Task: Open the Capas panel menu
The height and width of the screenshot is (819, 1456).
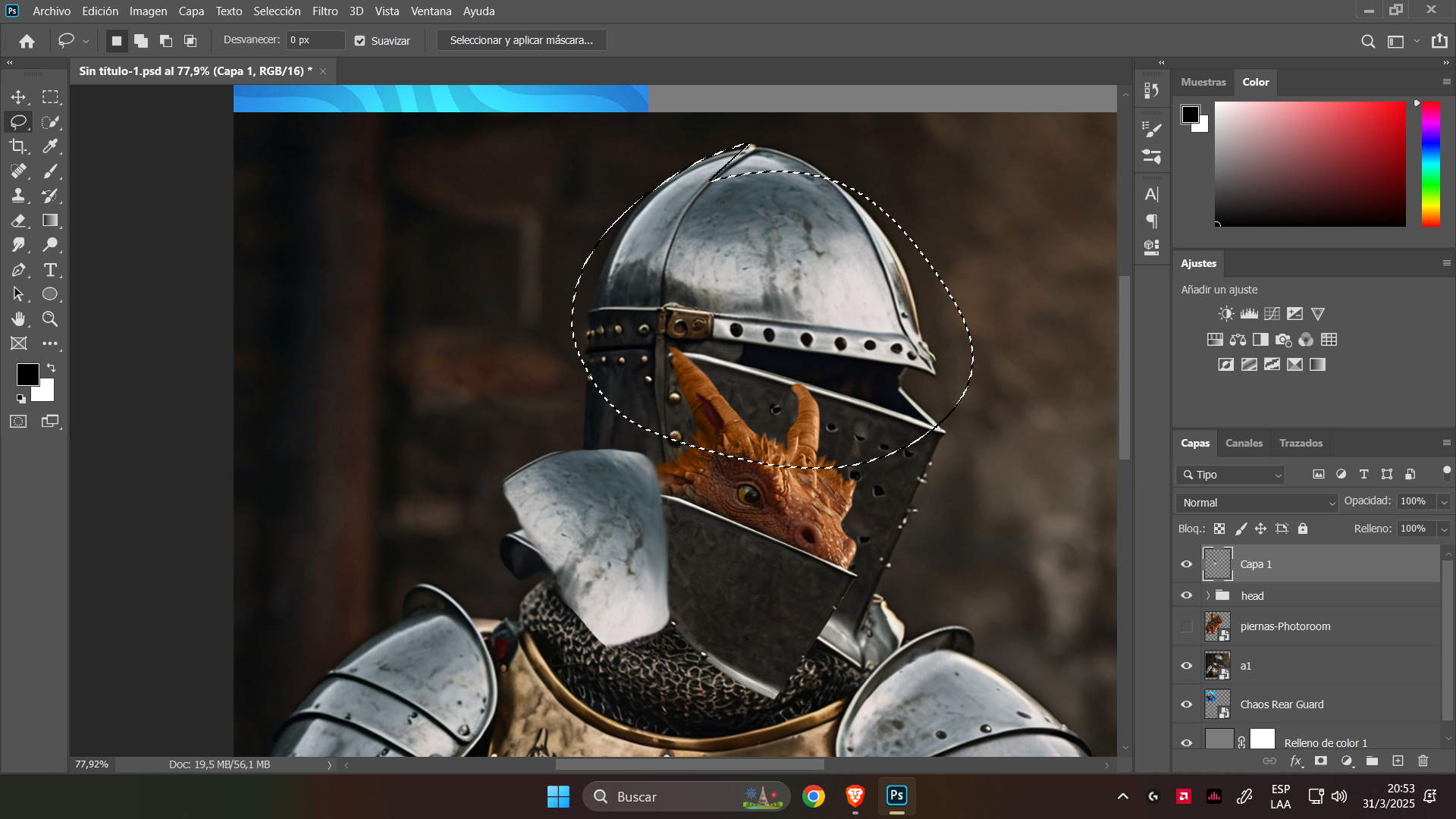Action: tap(1446, 442)
